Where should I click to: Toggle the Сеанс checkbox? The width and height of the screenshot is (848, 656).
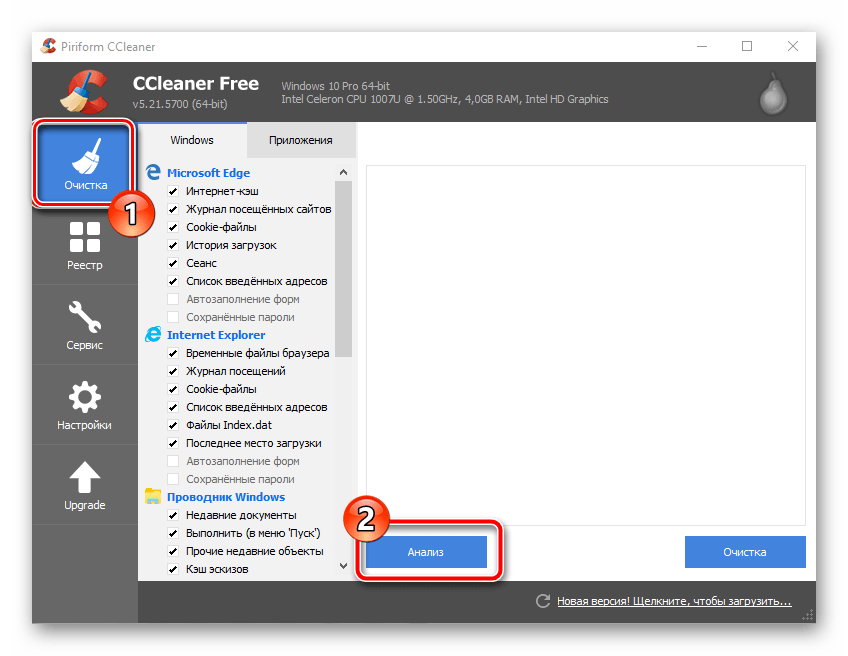pyautogui.click(x=173, y=263)
